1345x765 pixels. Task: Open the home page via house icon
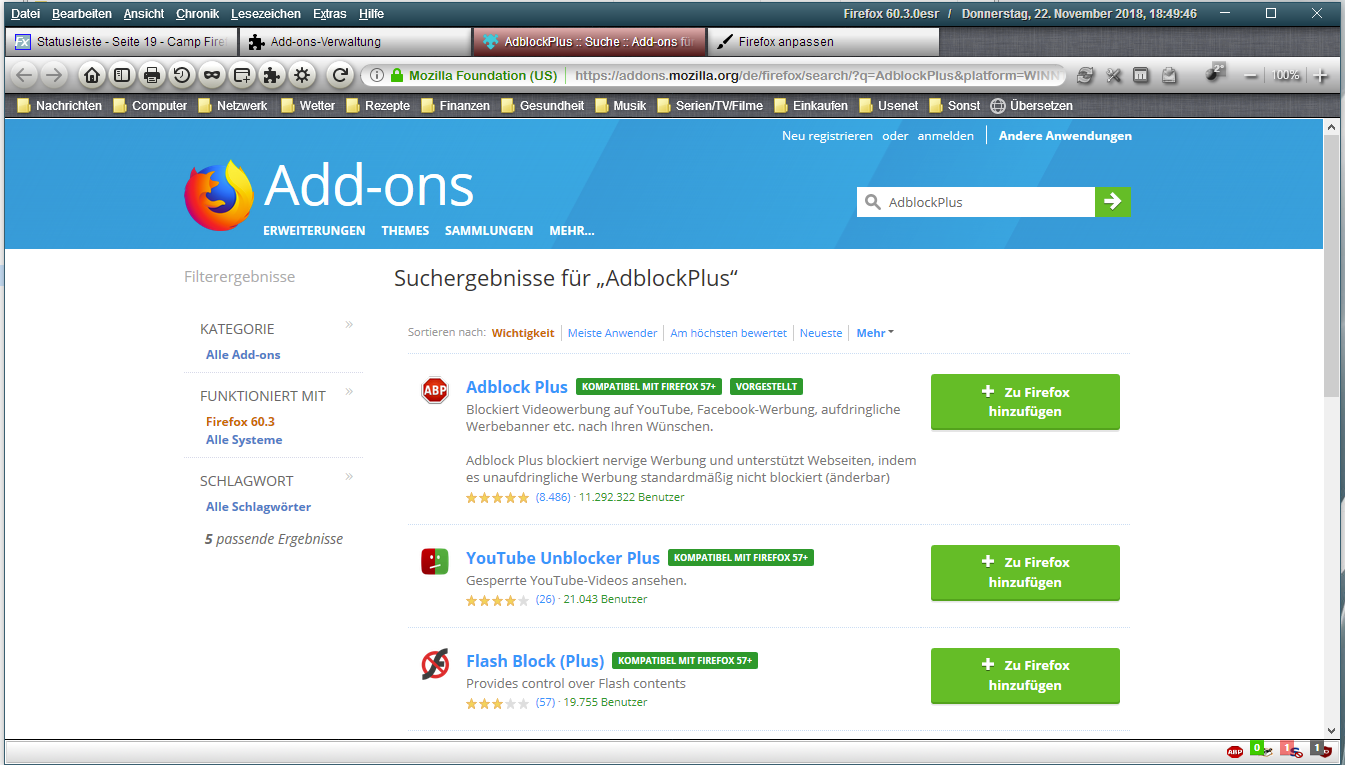[91, 75]
